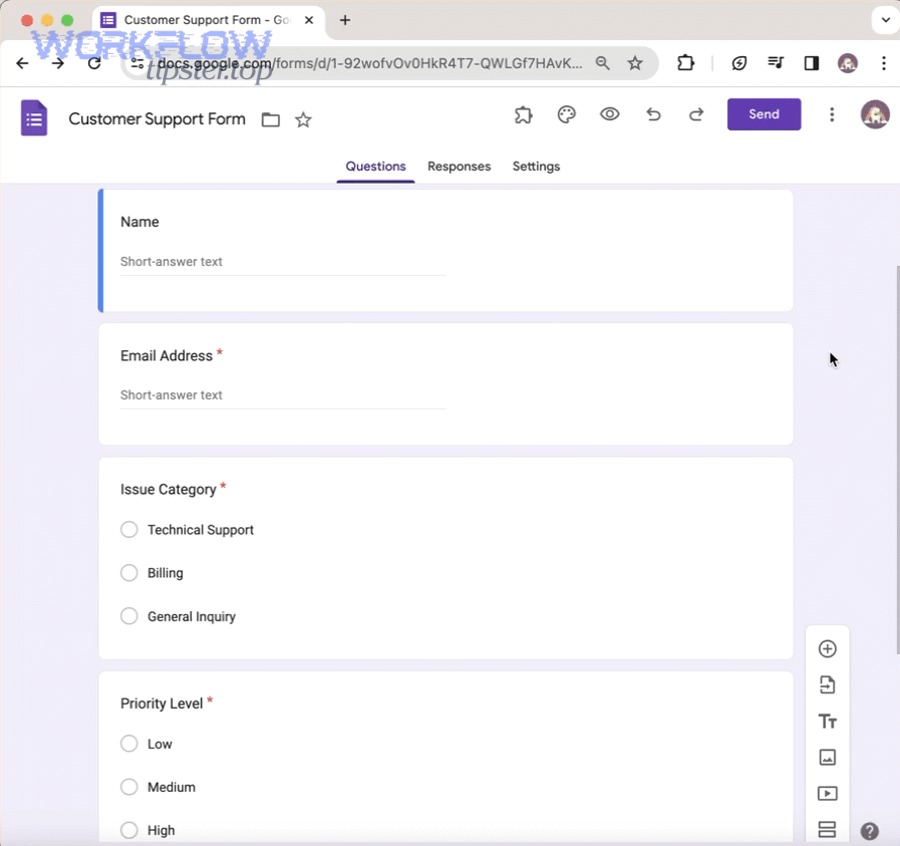Import questions from another form
Image resolution: width=900 pixels, height=846 pixels.
827,684
